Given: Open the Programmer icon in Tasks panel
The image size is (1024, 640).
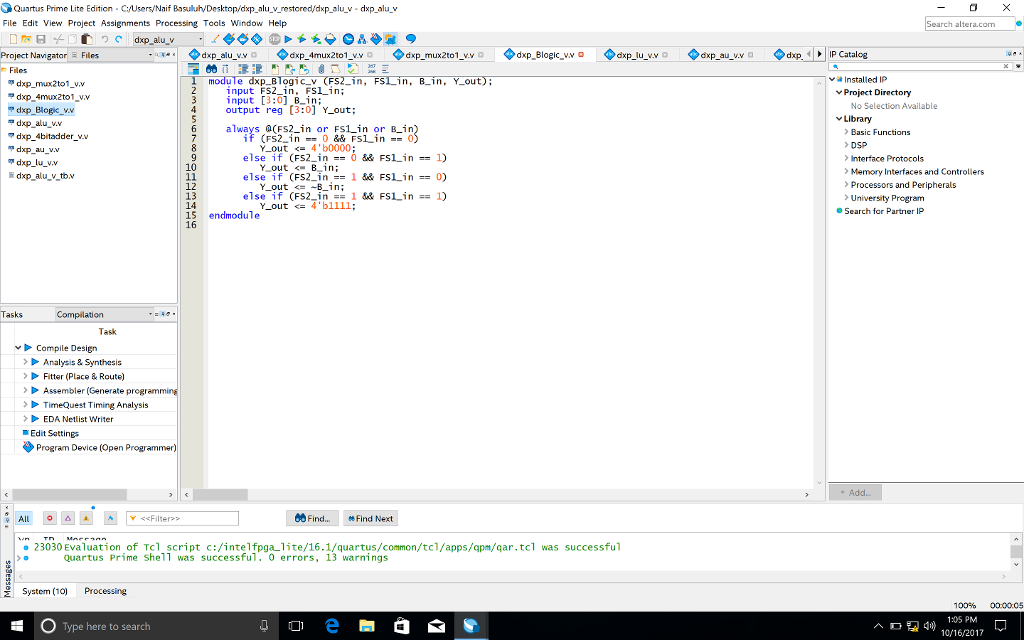Looking at the screenshot, I should (28, 447).
